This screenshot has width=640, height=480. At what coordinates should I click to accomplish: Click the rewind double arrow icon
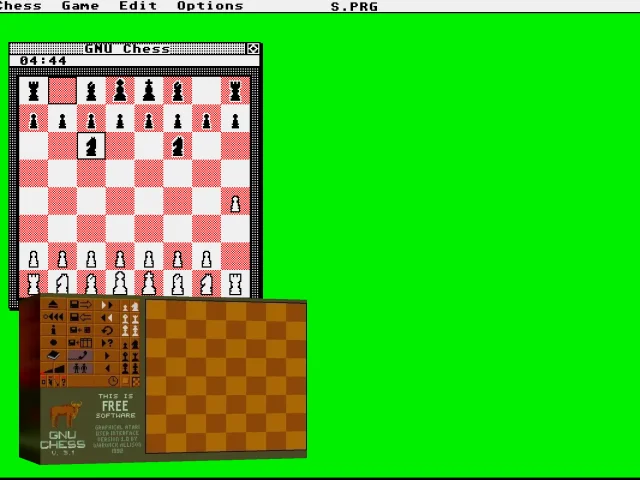(x=107, y=317)
